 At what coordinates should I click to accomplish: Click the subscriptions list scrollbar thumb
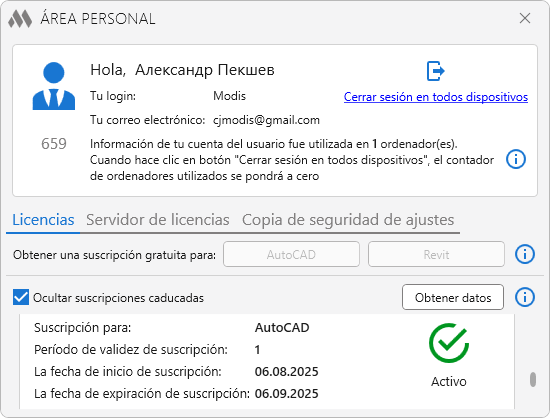tap(533, 379)
